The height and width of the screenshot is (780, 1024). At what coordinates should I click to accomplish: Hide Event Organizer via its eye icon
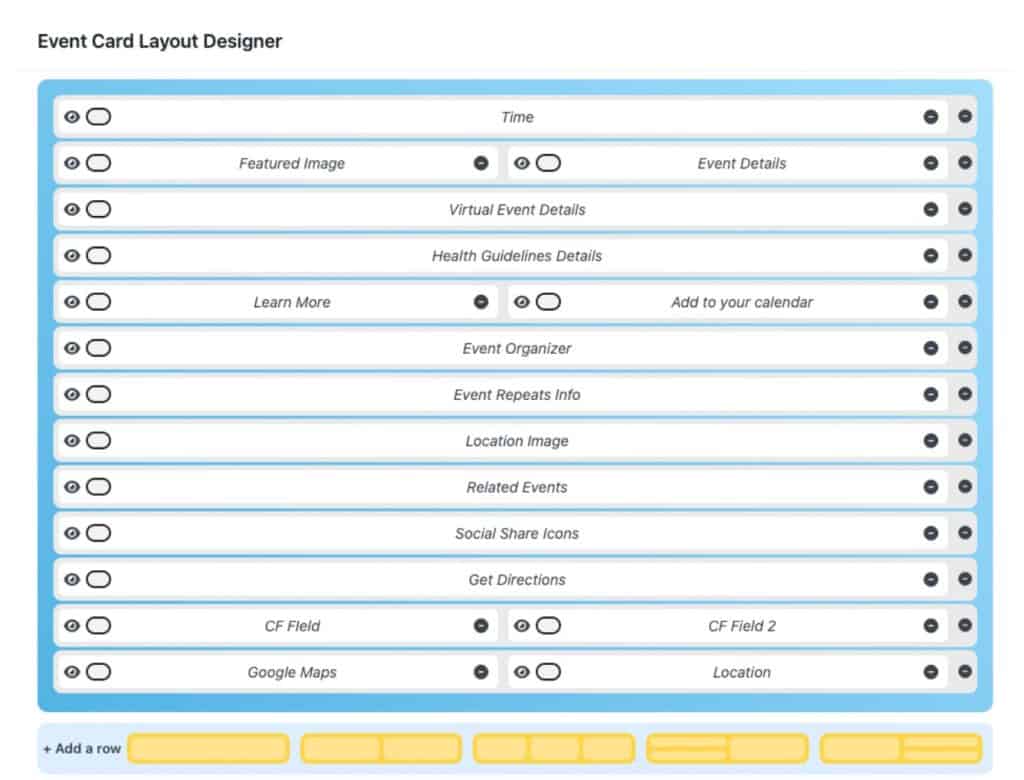pyautogui.click(x=72, y=348)
